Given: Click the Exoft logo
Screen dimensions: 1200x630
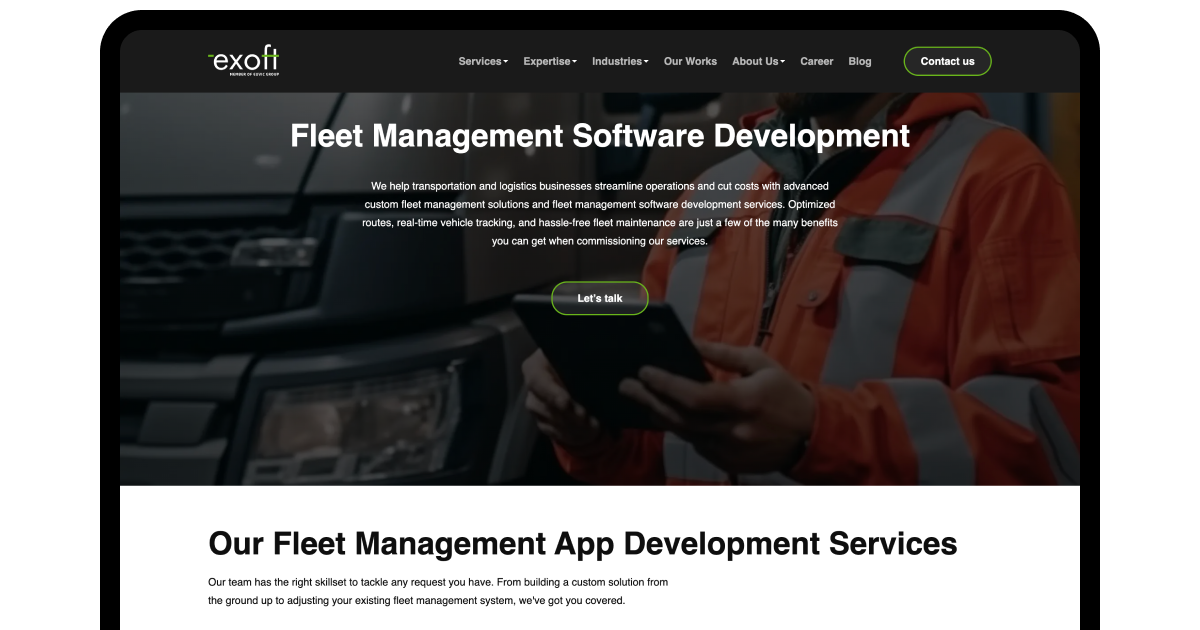Looking at the screenshot, I should point(244,61).
